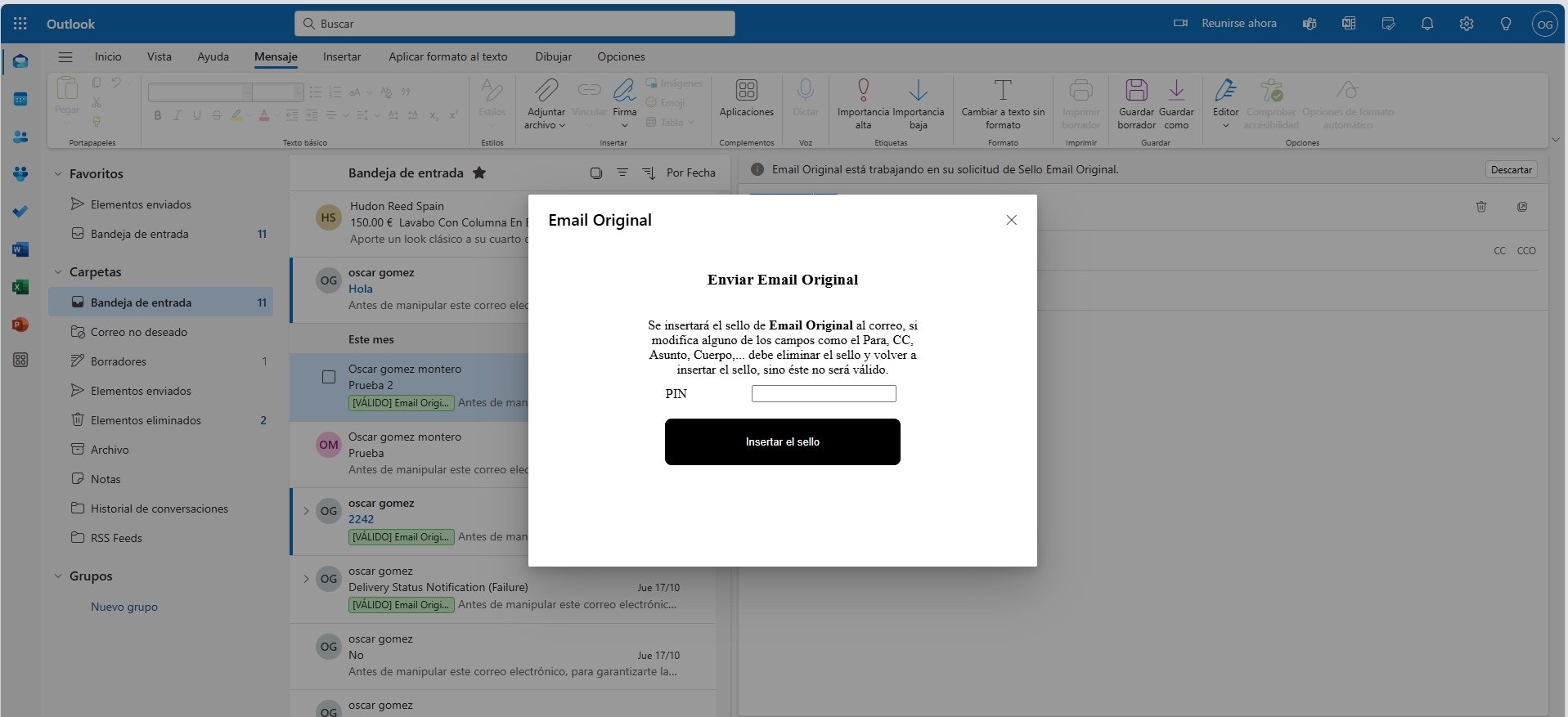
Task: Close the Email Original dialog
Action: [x=1011, y=220]
